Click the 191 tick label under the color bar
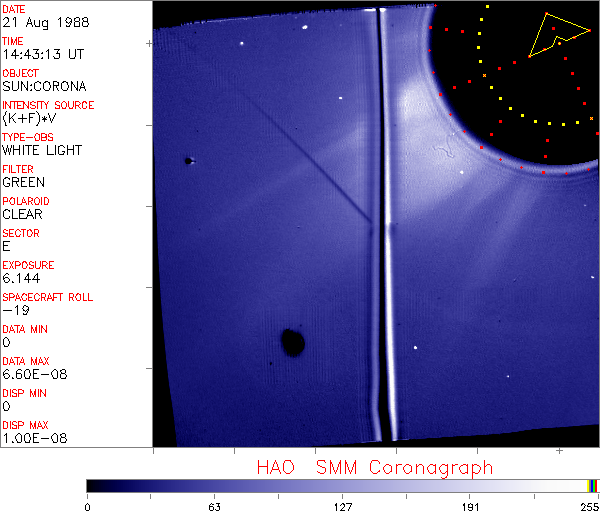The width and height of the screenshot is (600, 512). [470, 506]
